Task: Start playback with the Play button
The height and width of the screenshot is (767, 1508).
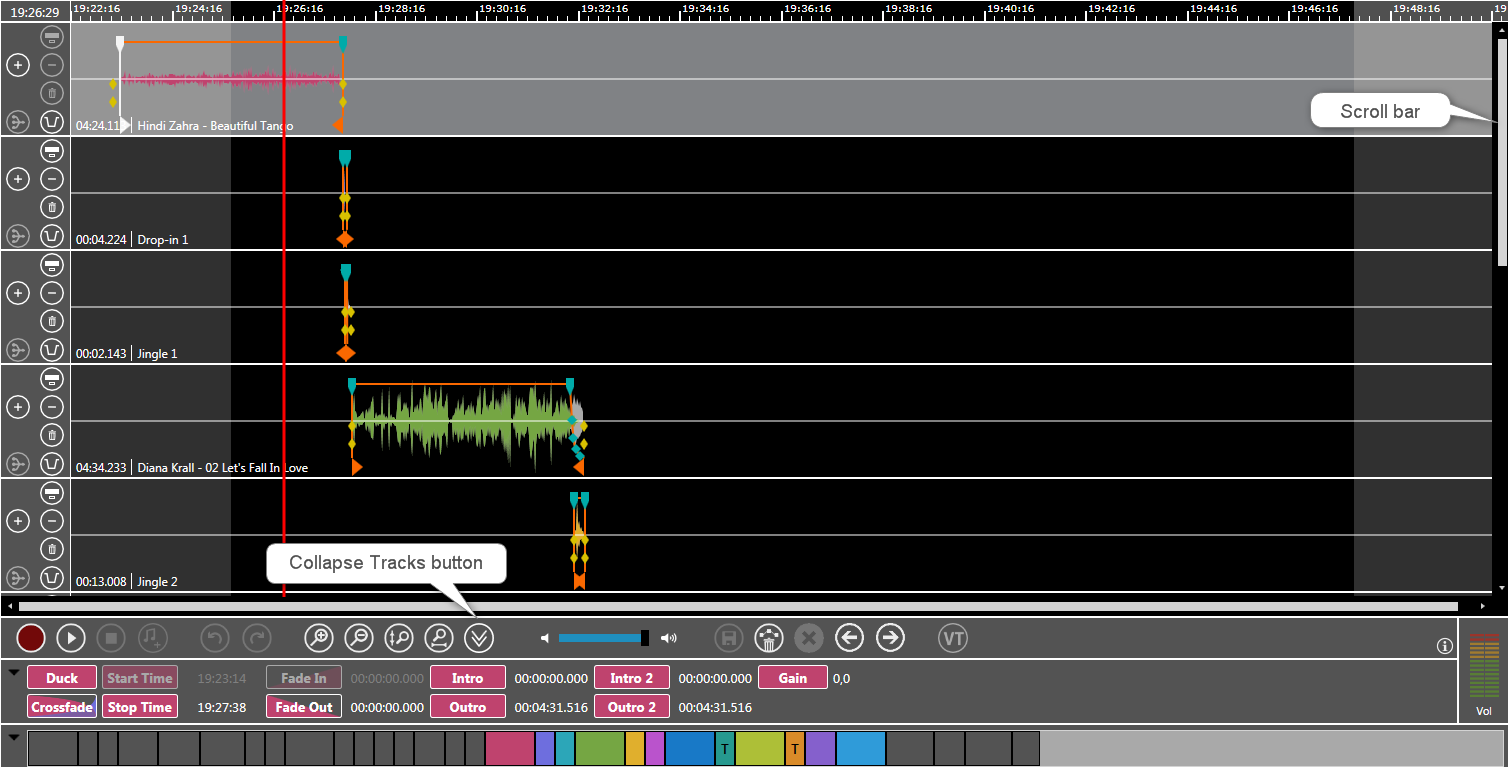Action: [x=70, y=638]
